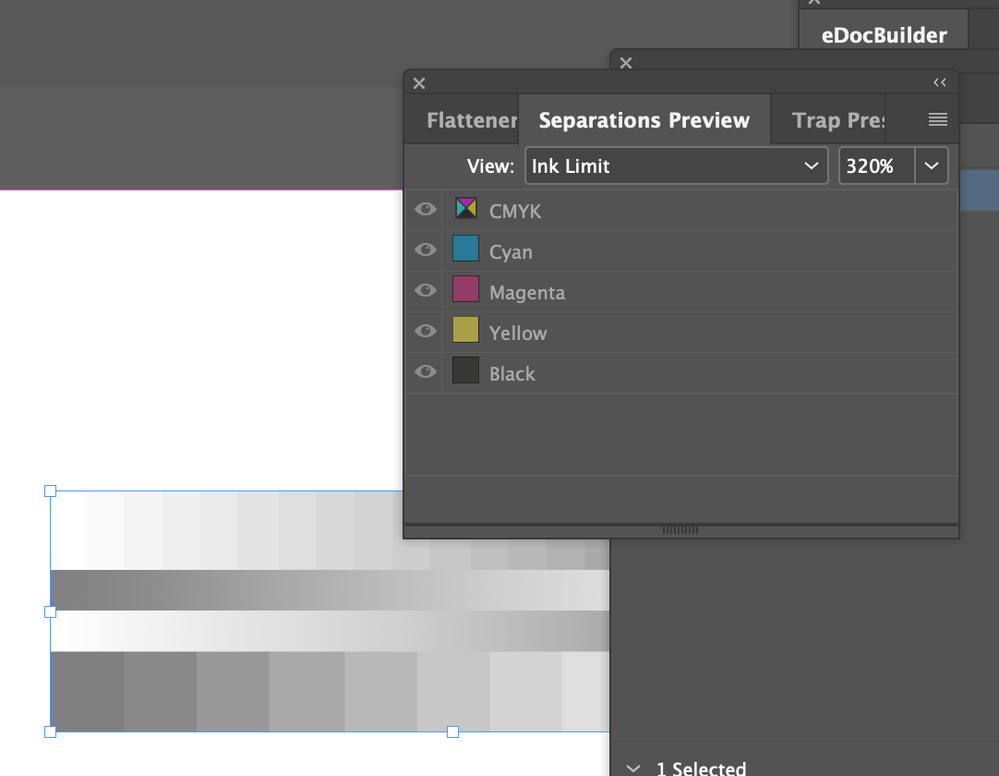Click the bottom-left selection handle
999x776 pixels.
50,732
